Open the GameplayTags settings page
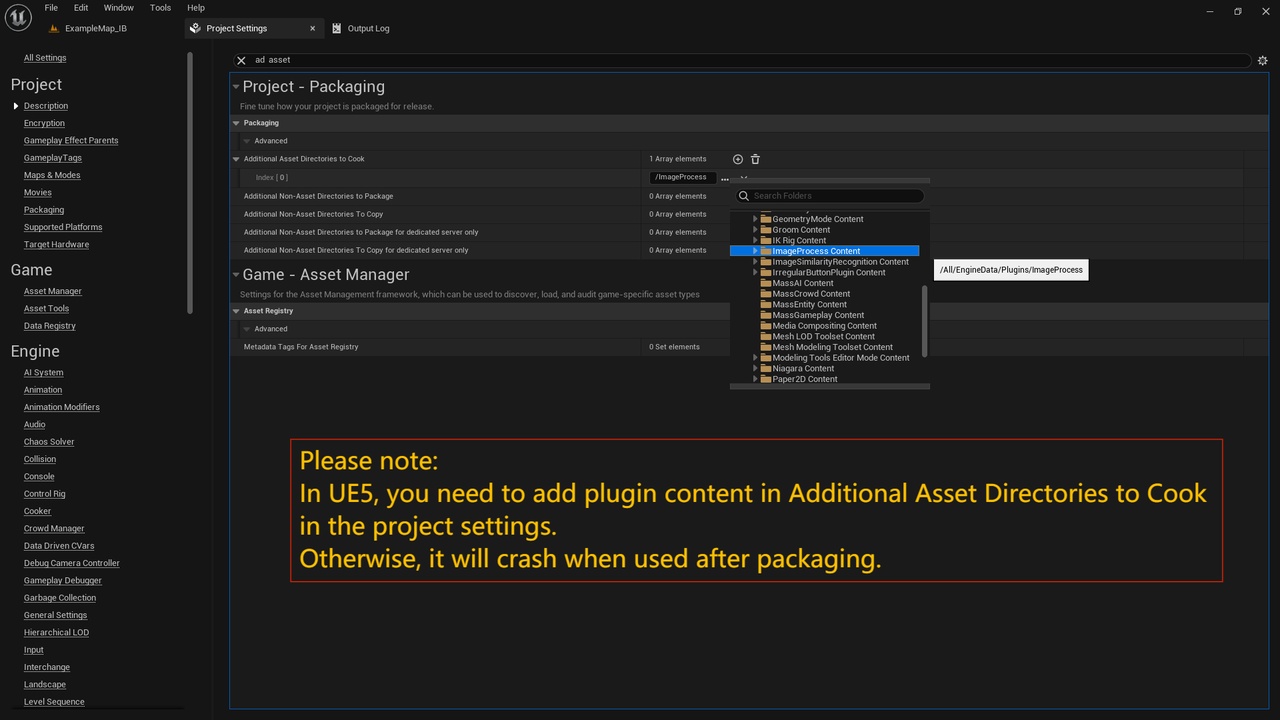Image resolution: width=1280 pixels, height=720 pixels. pyautogui.click(x=53, y=158)
